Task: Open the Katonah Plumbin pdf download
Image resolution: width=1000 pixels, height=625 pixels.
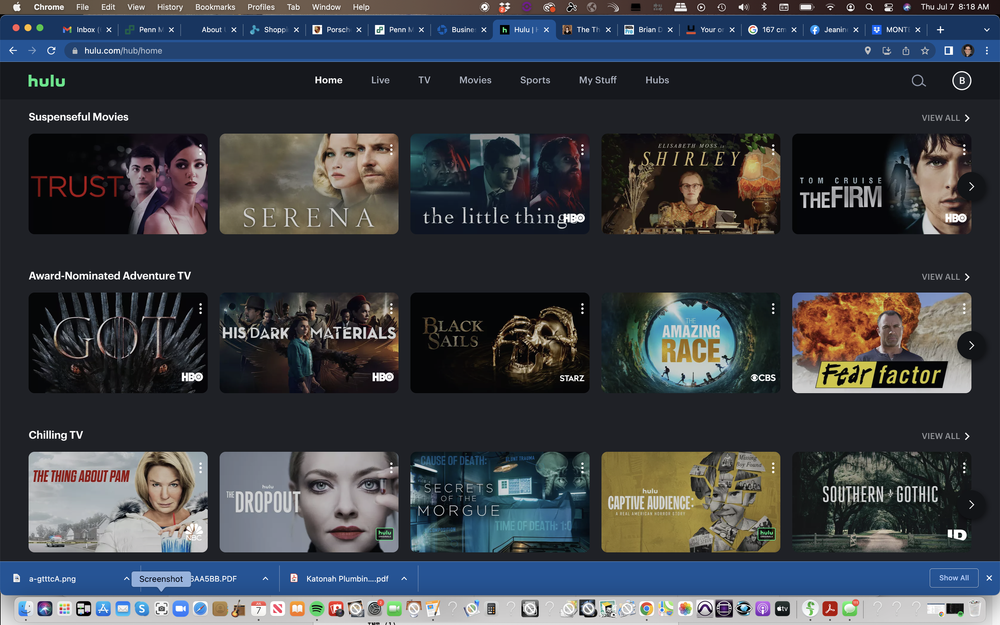Action: pos(347,578)
